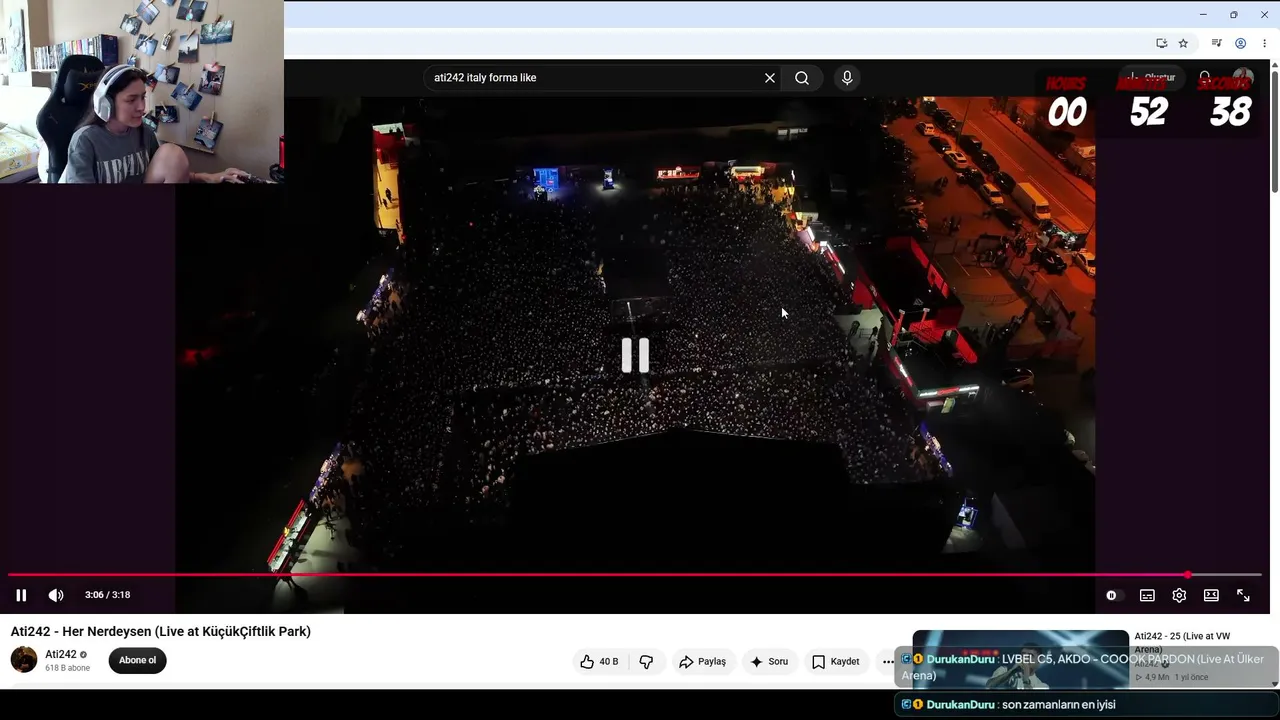Seek using the red video progress bar
The height and width of the screenshot is (720, 1280).
(634, 575)
